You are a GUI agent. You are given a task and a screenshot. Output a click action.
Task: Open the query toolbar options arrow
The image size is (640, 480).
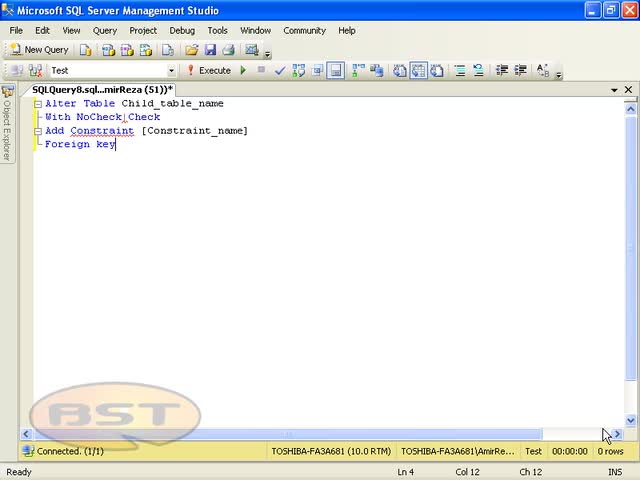pyautogui.click(x=559, y=74)
